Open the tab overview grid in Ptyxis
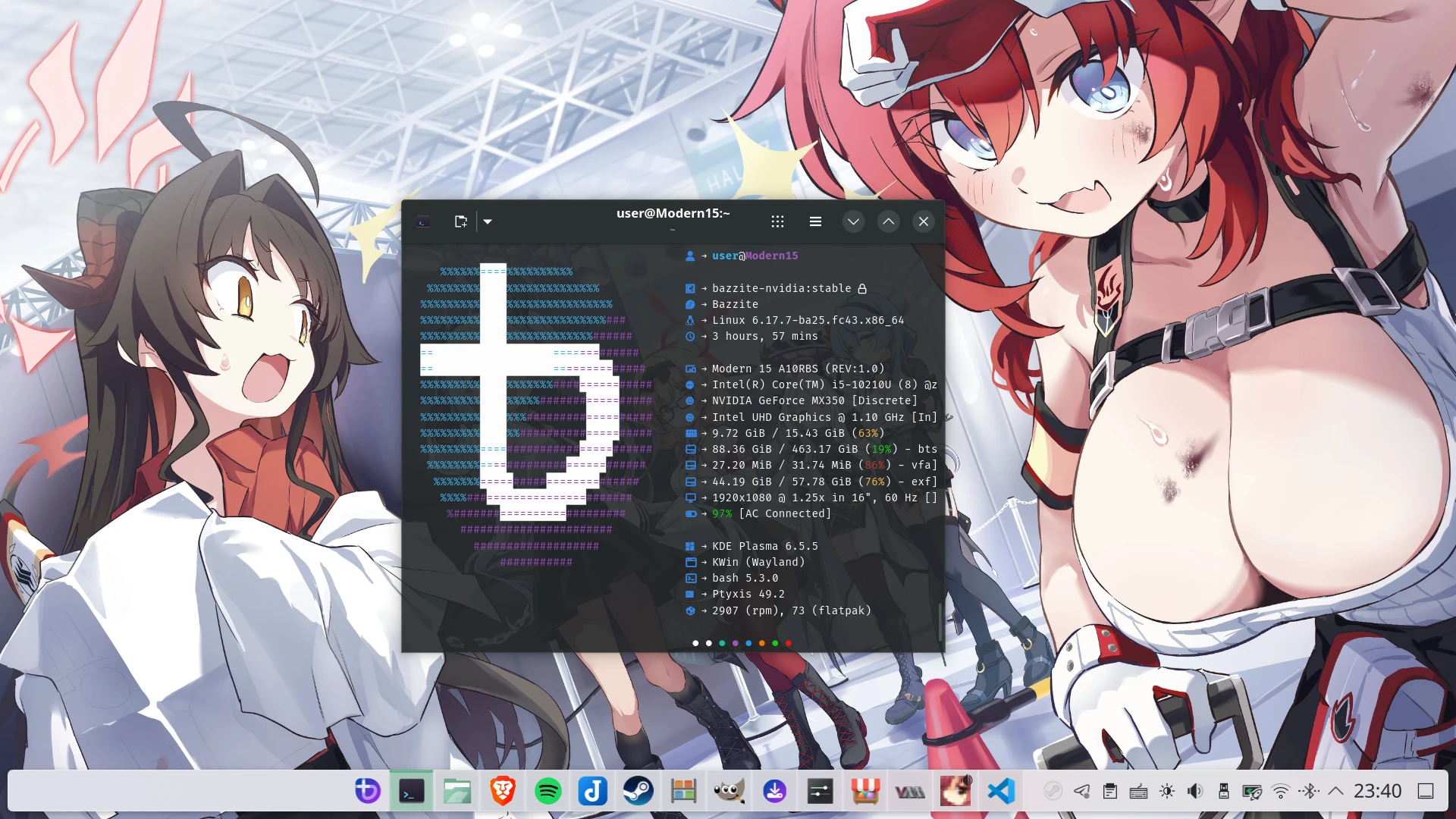The height and width of the screenshot is (819, 1456). (x=777, y=221)
